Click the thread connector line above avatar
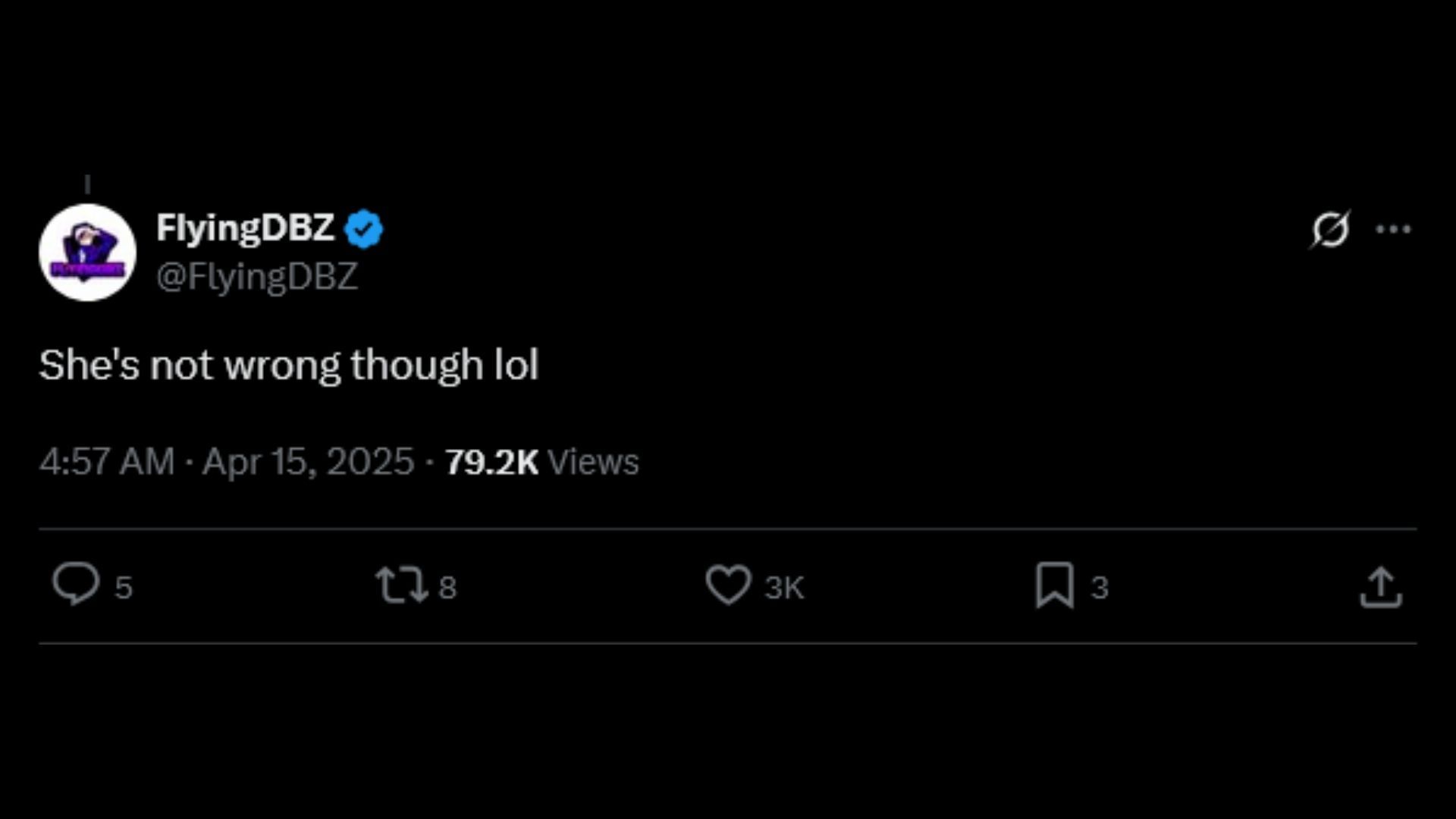1456x819 pixels. point(87,184)
